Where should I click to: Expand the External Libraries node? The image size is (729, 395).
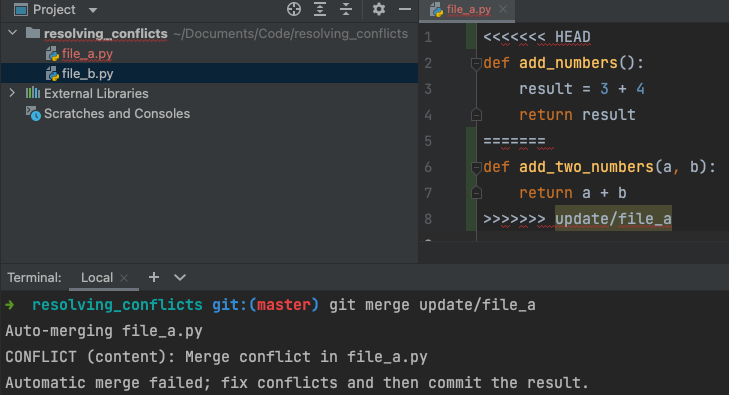(x=12, y=93)
